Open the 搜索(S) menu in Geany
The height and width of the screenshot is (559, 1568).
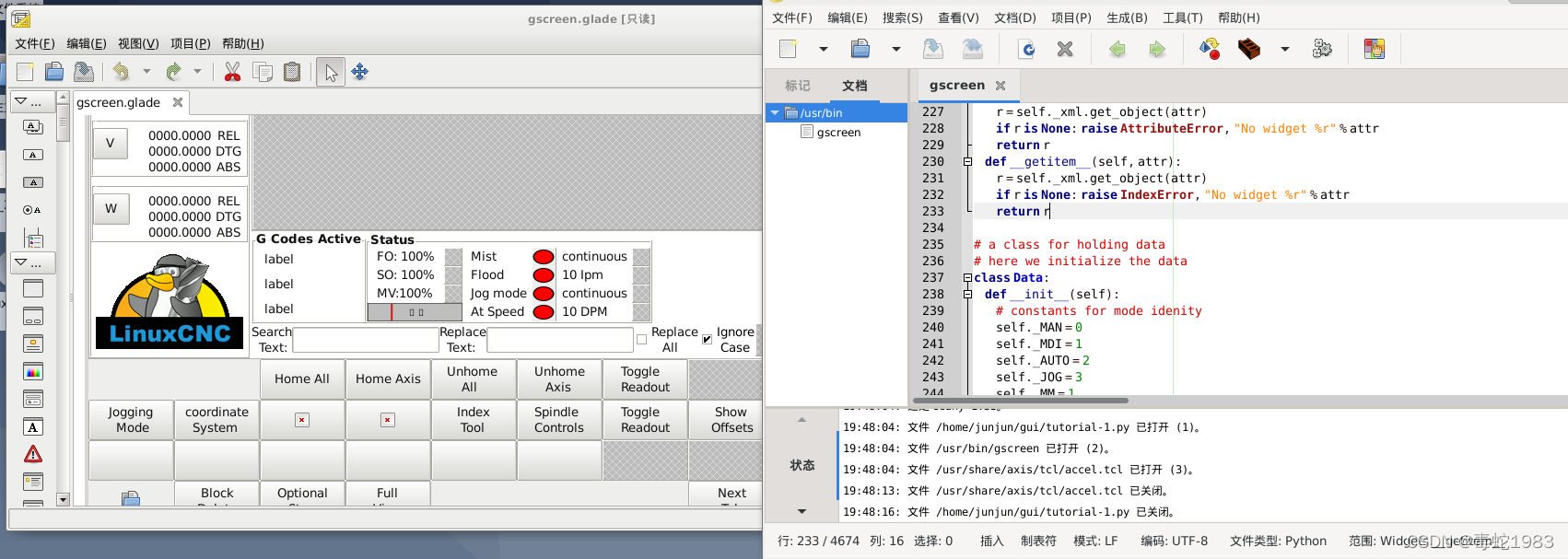coord(902,17)
